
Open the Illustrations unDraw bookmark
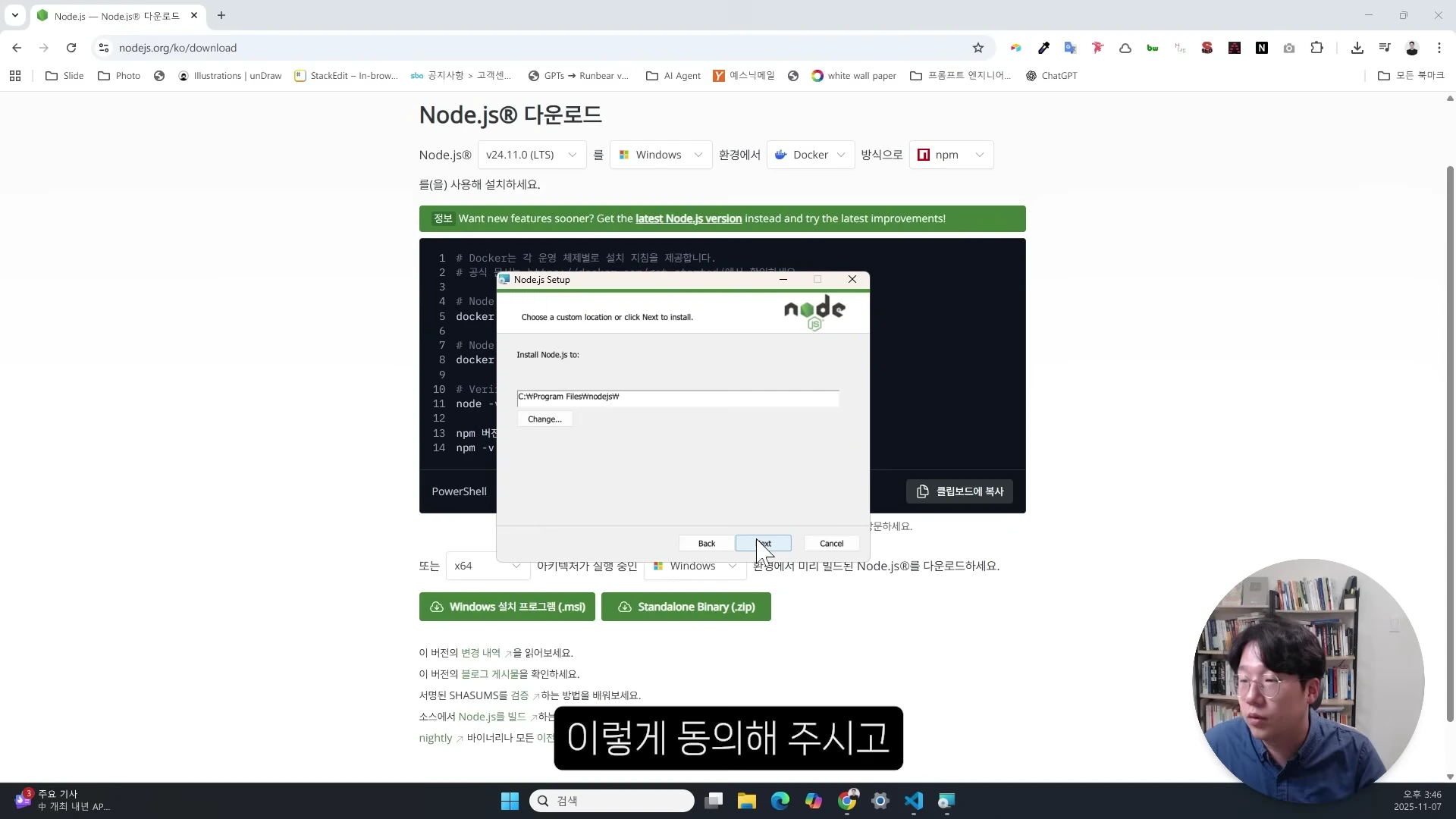point(230,76)
